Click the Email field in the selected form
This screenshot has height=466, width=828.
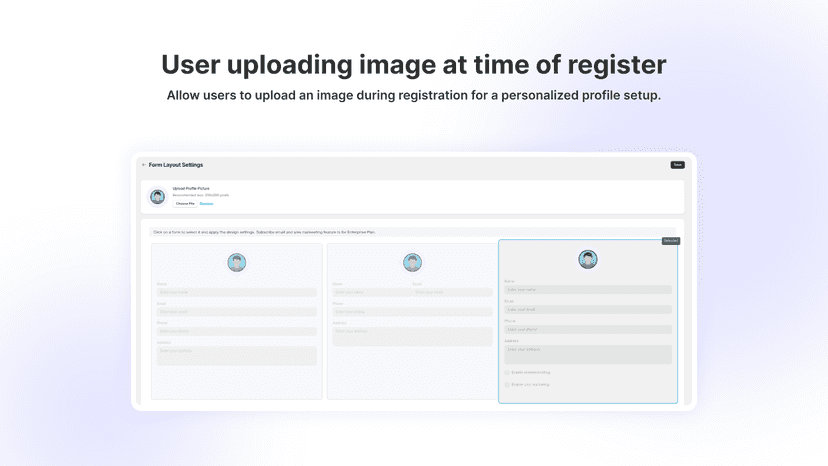pyautogui.click(x=588, y=310)
